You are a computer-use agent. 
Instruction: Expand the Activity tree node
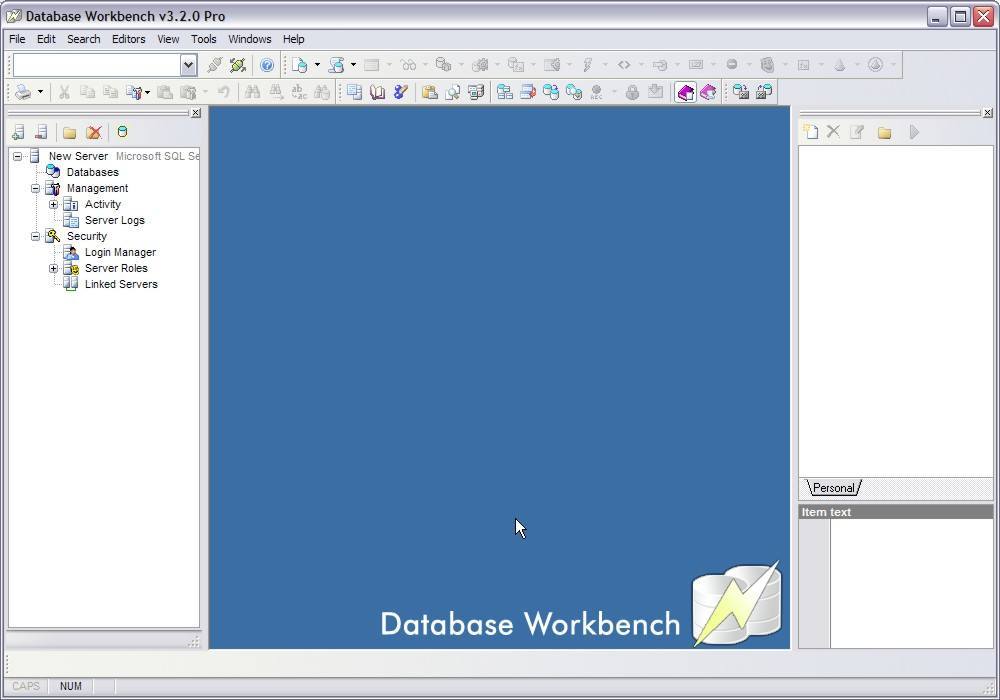[54, 204]
